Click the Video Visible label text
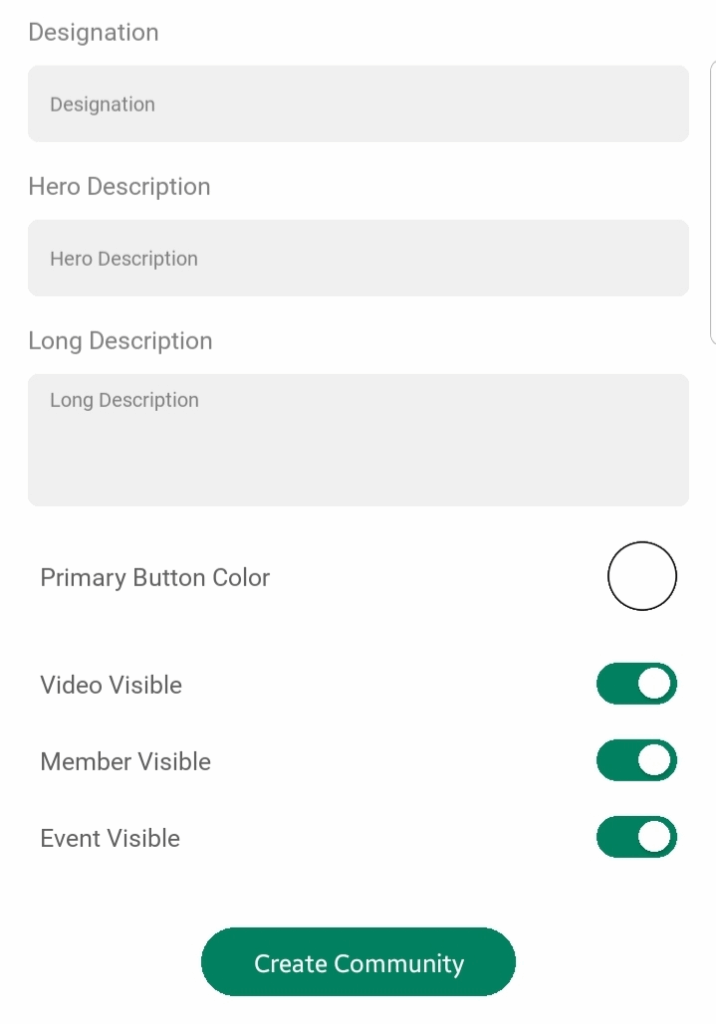The width and height of the screenshot is (716, 1024). point(111,685)
